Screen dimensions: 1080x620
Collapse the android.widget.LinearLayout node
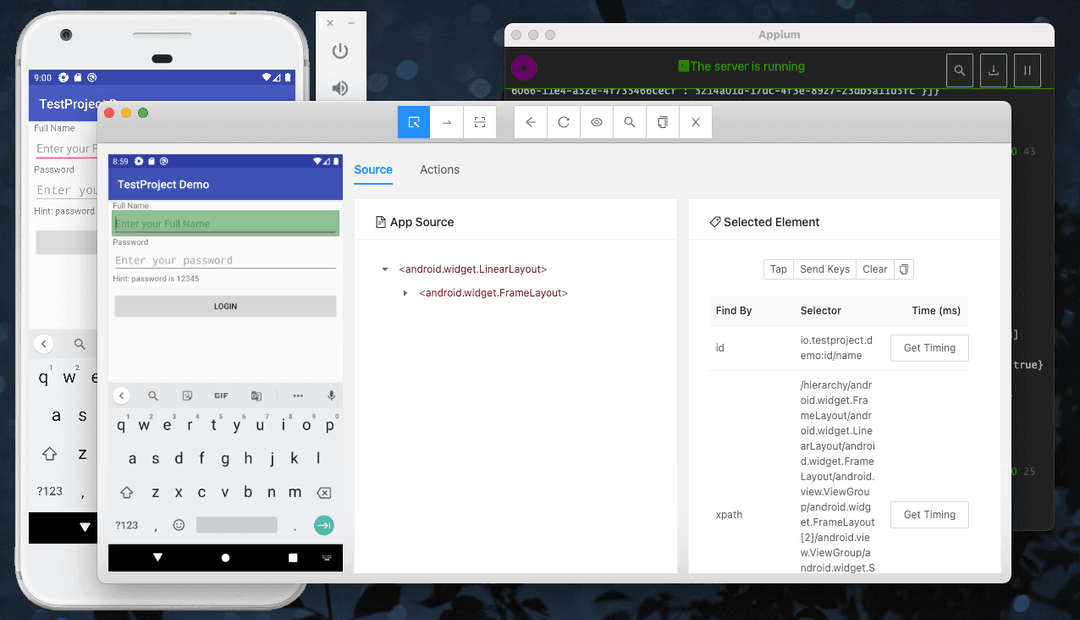click(385, 269)
